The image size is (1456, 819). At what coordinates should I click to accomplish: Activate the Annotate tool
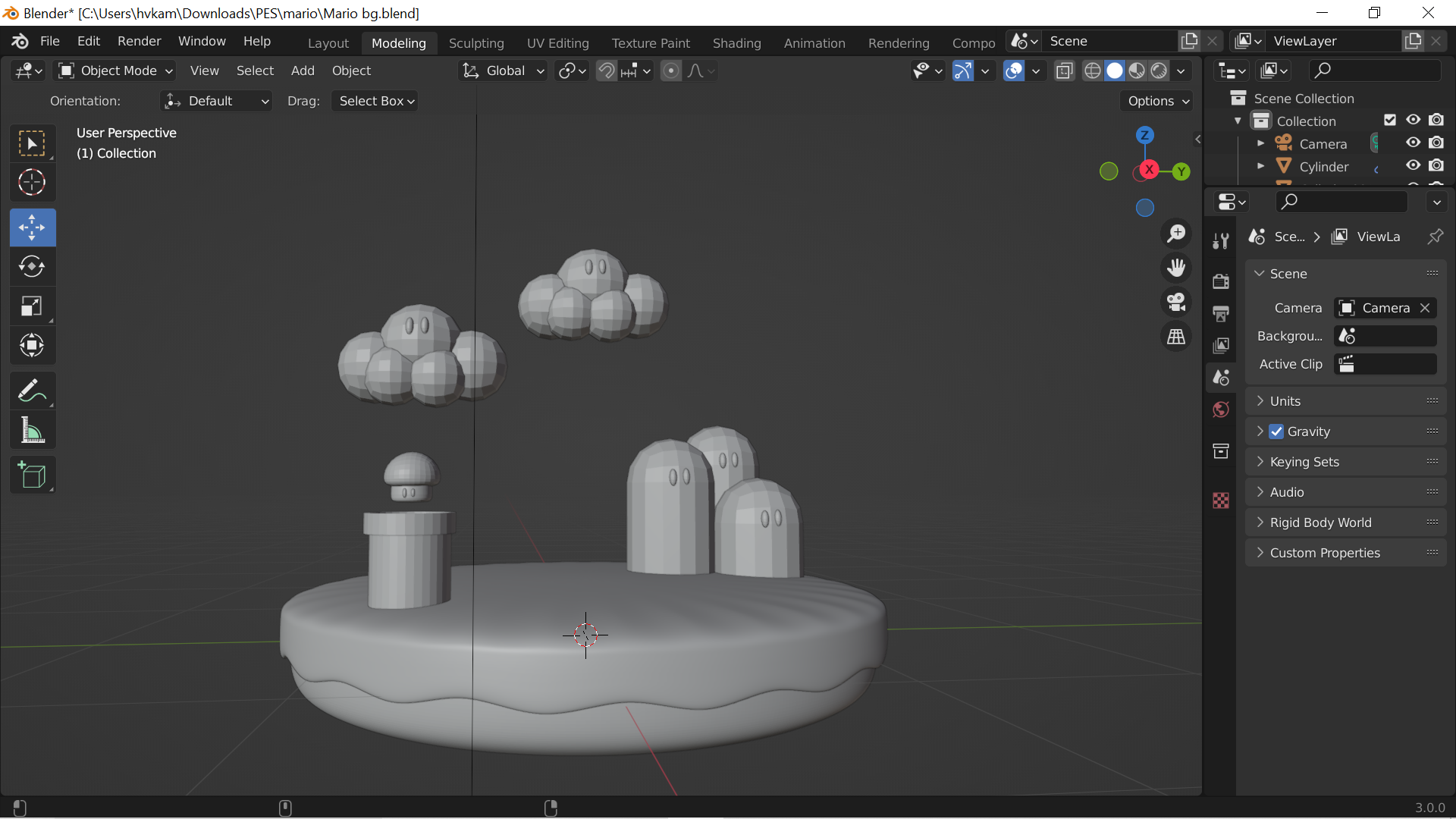(32, 391)
